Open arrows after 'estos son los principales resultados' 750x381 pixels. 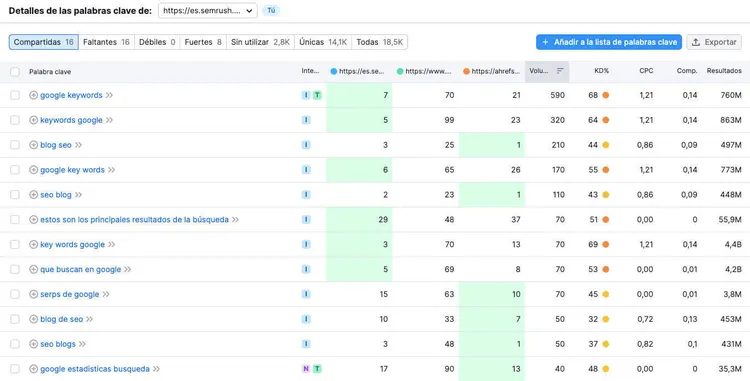[235, 219]
